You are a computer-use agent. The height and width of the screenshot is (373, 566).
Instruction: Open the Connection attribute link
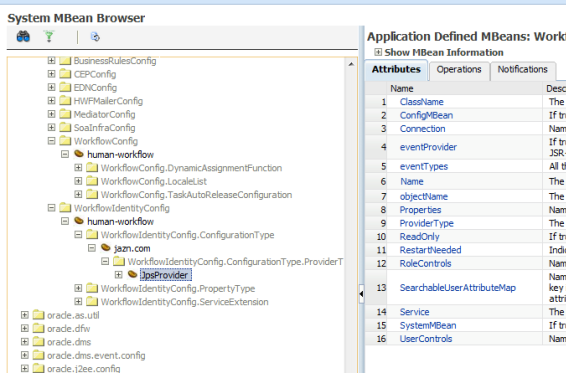pos(422,129)
